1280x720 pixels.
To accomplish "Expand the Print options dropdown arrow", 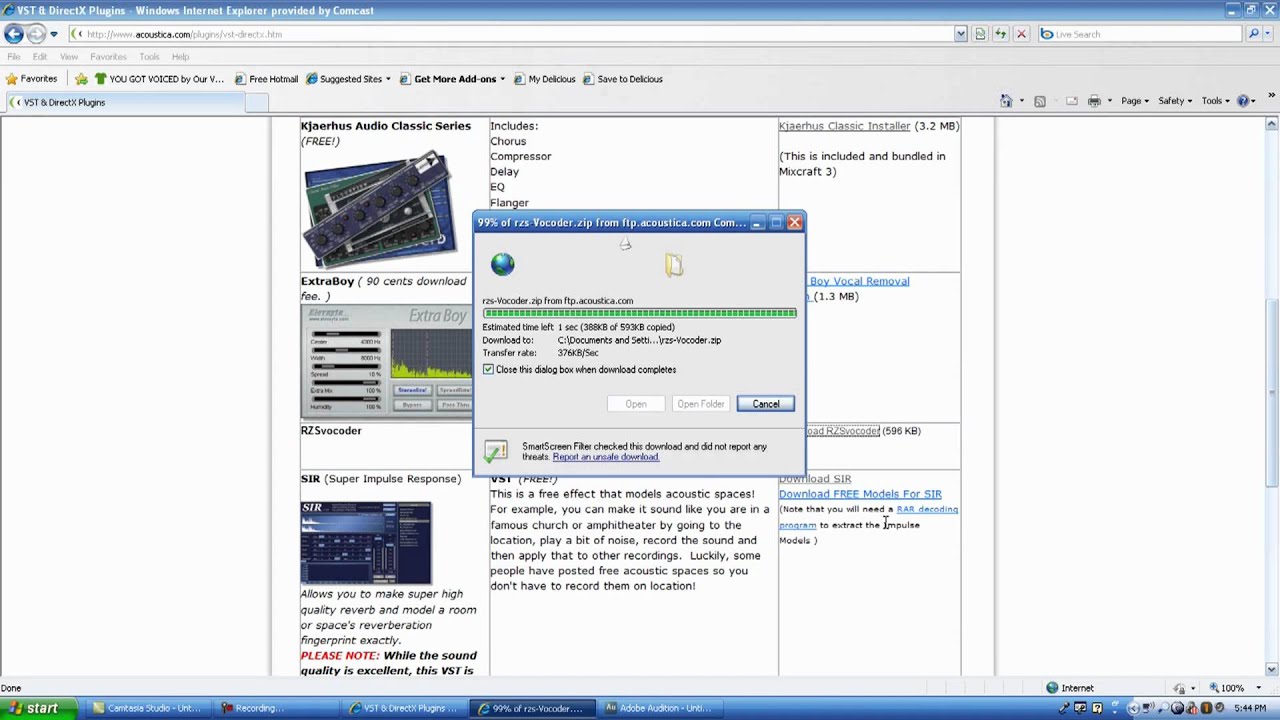I will click(x=1110, y=101).
